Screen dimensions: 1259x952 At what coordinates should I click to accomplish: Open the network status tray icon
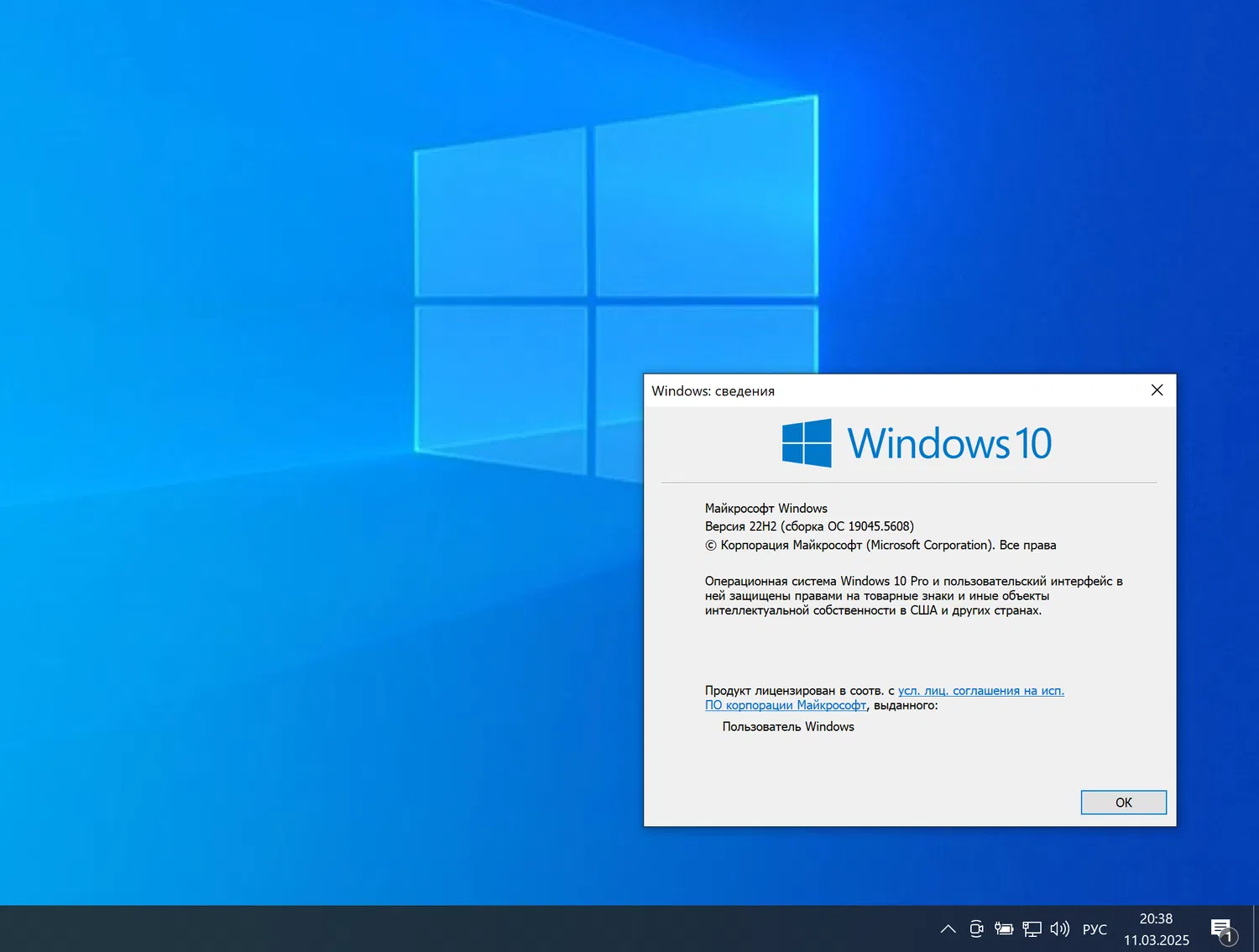click(1032, 928)
